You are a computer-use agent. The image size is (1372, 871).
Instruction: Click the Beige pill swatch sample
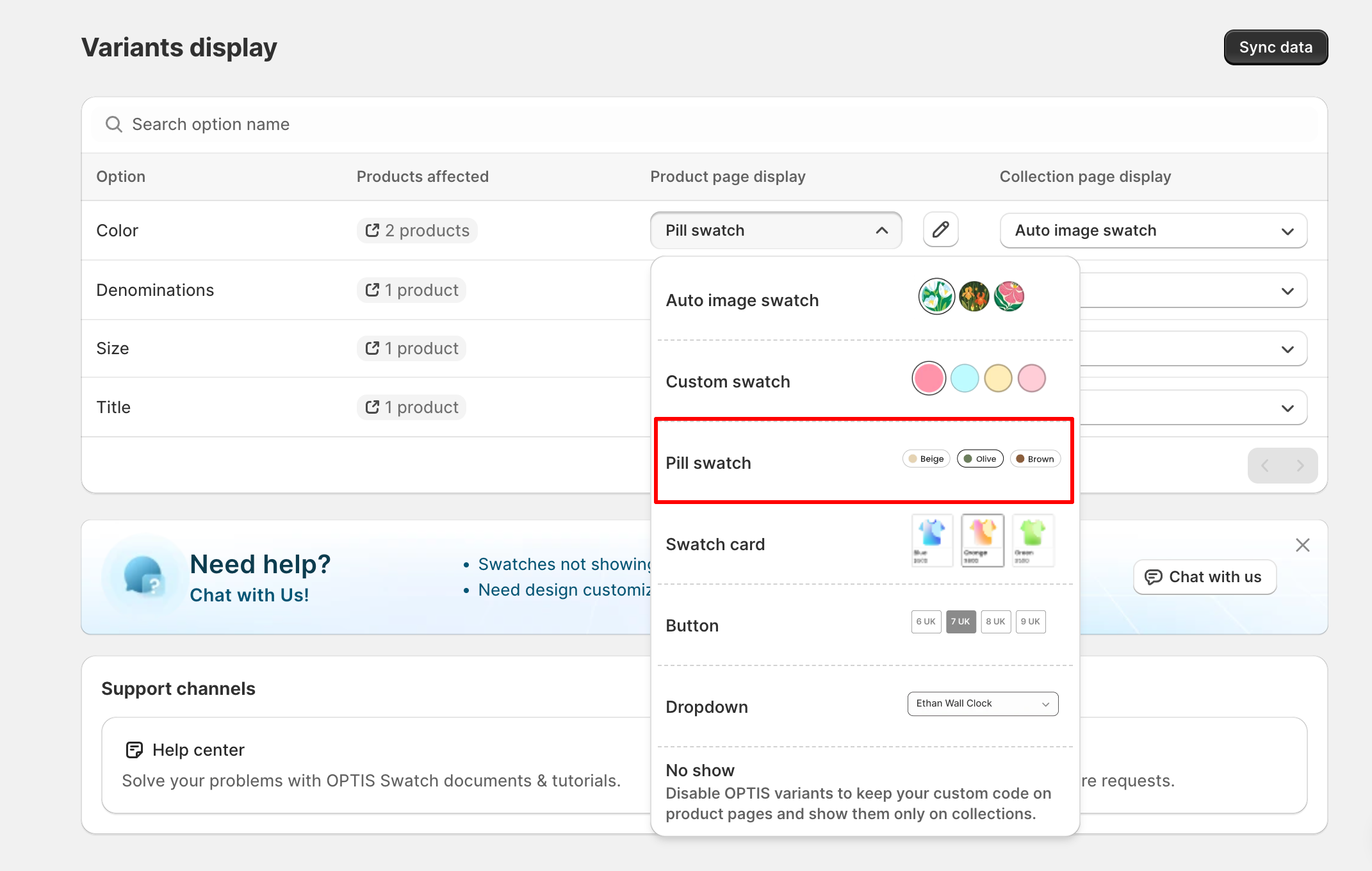(x=926, y=459)
